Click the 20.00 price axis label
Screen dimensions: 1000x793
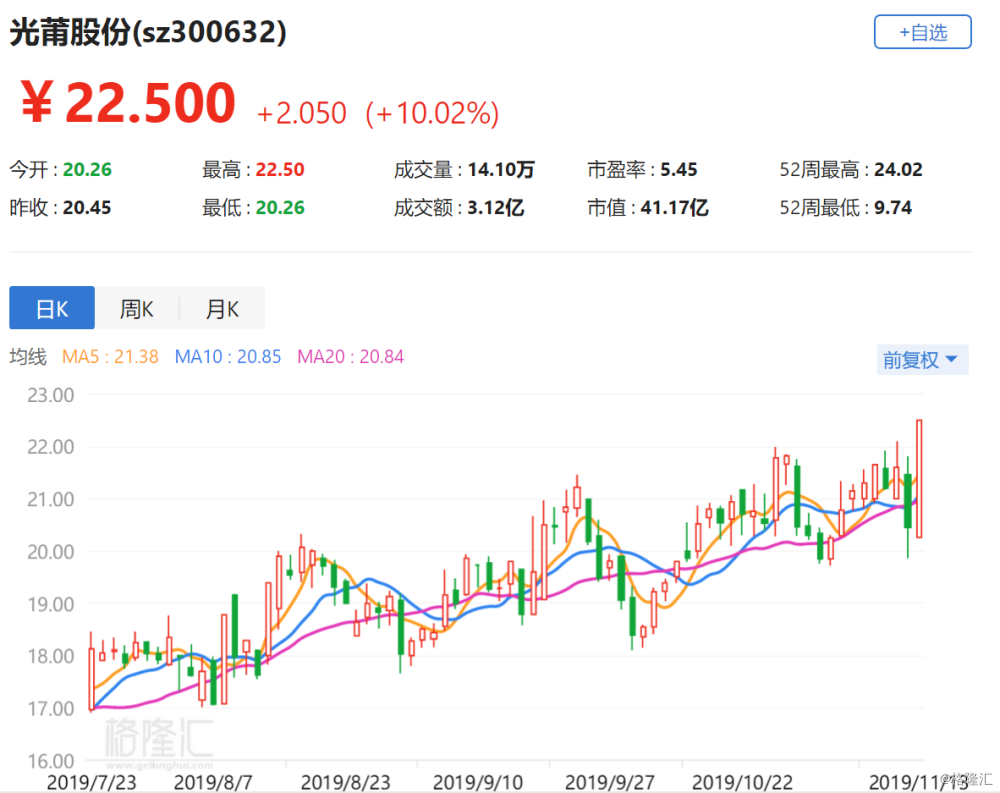pyautogui.click(x=50, y=552)
